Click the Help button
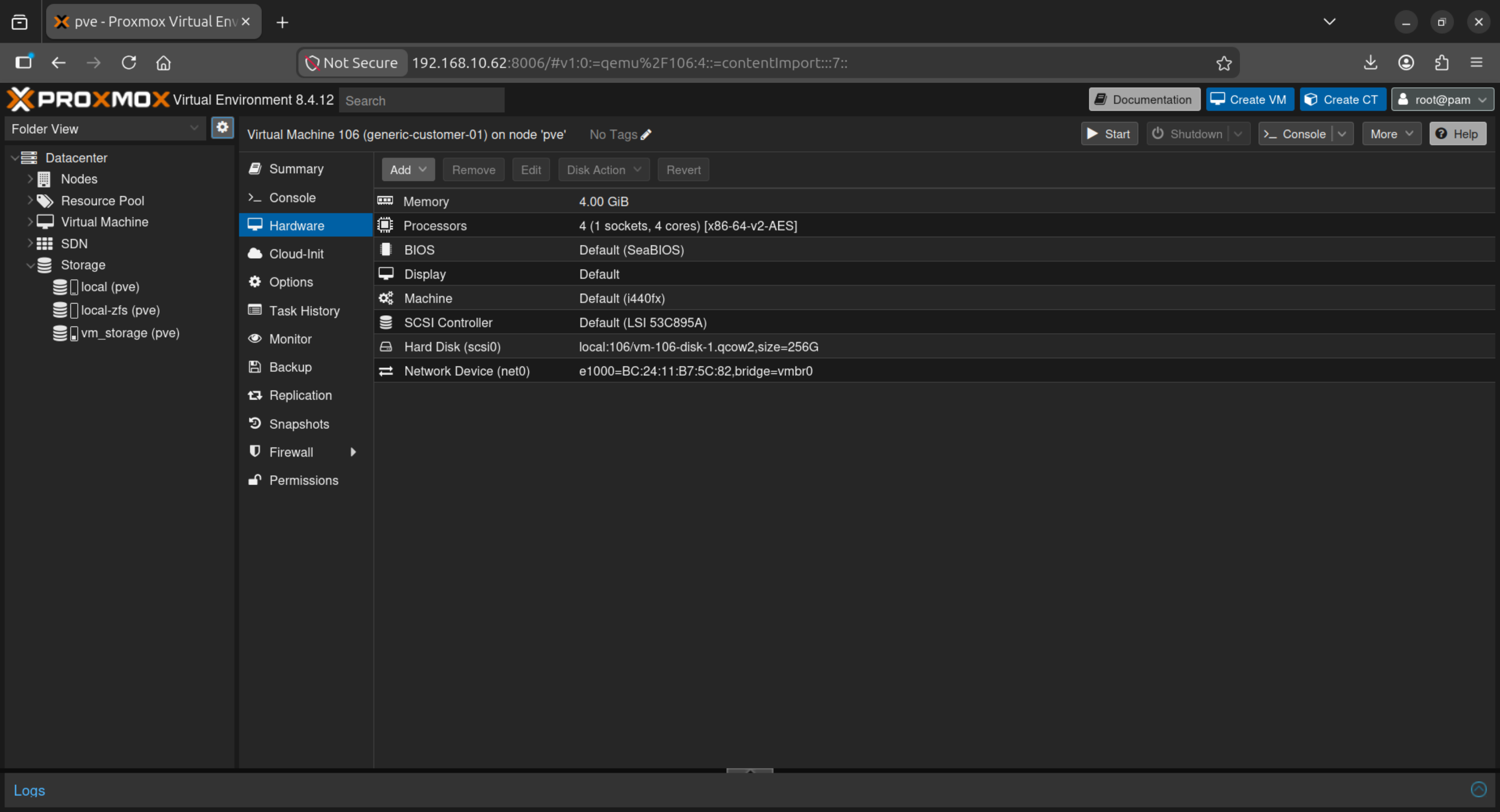The image size is (1500, 812). (x=1458, y=134)
